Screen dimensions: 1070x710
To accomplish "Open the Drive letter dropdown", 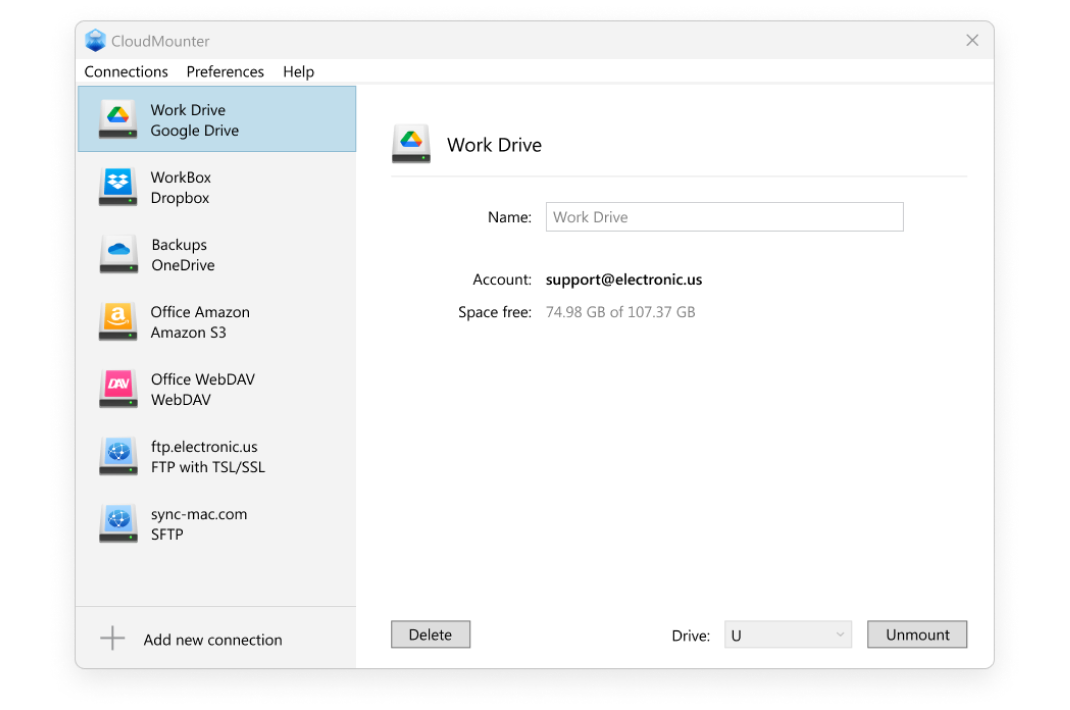I will [x=788, y=634].
